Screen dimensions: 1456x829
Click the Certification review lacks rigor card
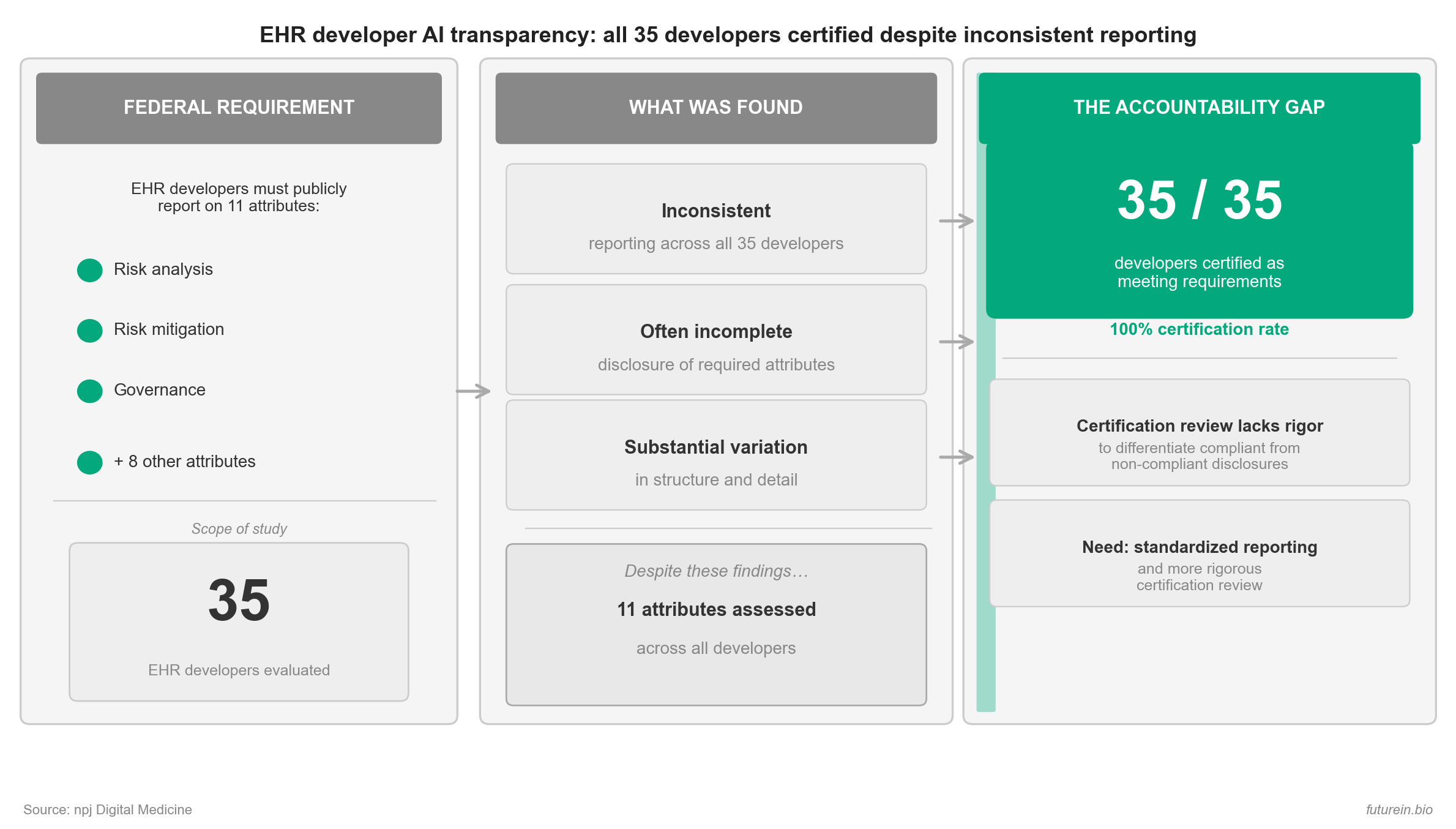[1200, 432]
